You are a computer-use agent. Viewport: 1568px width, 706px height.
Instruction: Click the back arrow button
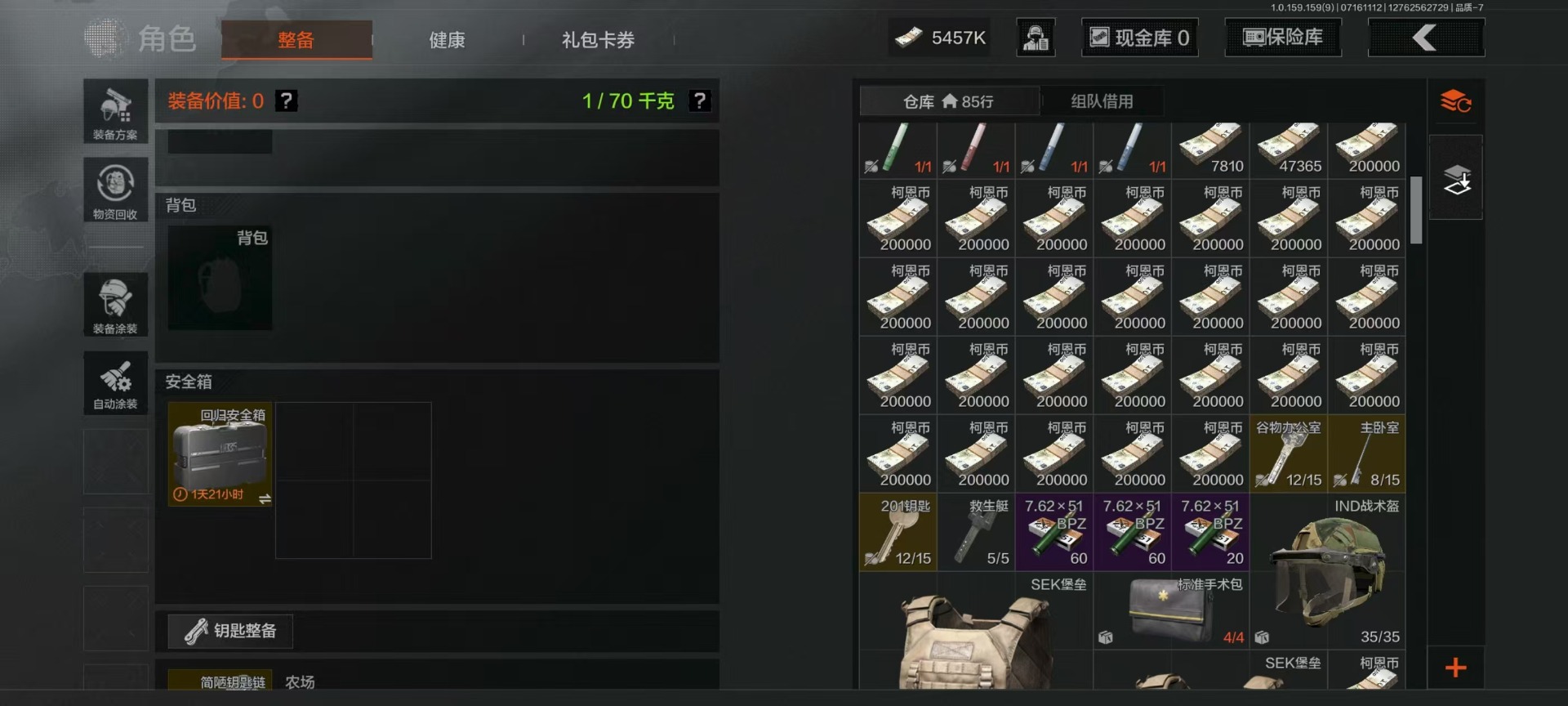[1426, 38]
